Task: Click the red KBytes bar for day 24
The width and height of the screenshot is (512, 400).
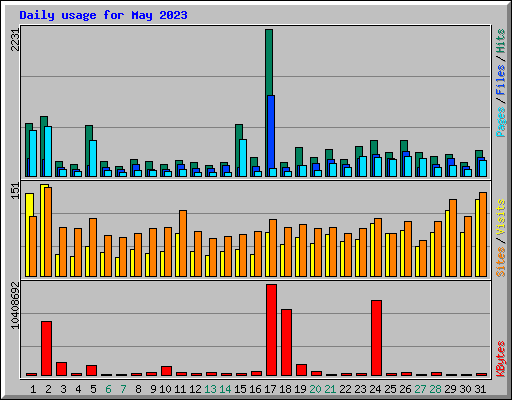Action: coord(376,338)
